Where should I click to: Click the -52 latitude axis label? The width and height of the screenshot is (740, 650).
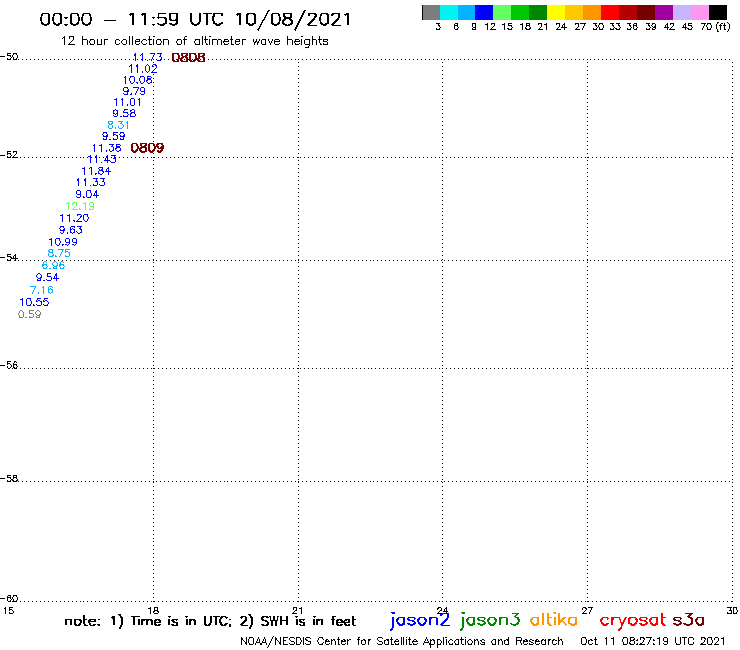(9, 155)
